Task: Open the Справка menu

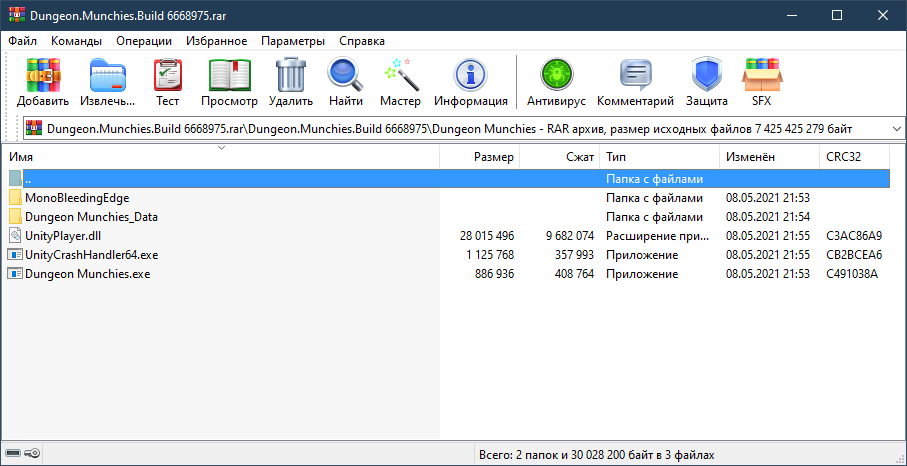Action: (x=362, y=41)
